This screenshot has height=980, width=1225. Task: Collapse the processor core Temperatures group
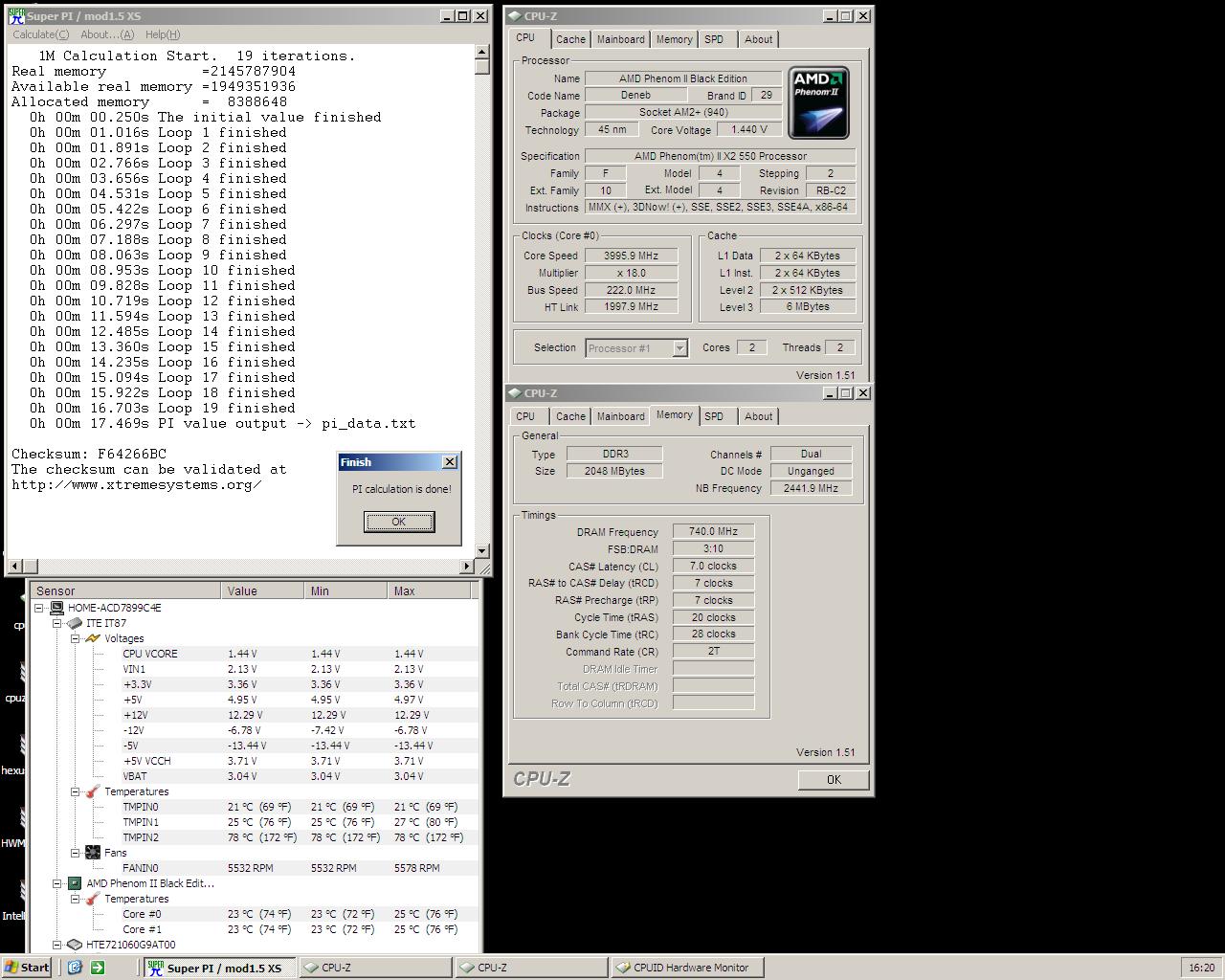[76, 899]
